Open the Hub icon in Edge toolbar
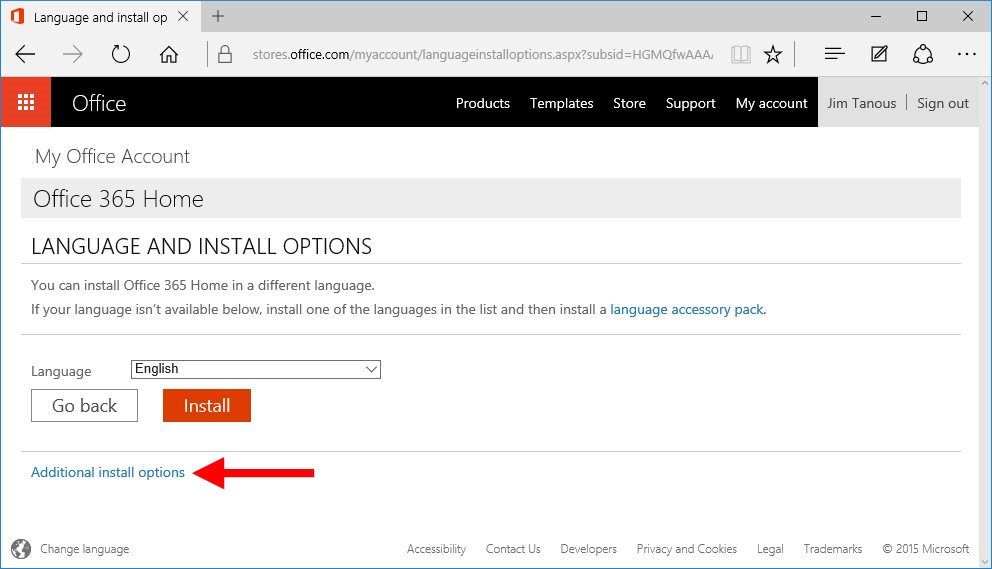The image size is (992, 569). pos(834,54)
